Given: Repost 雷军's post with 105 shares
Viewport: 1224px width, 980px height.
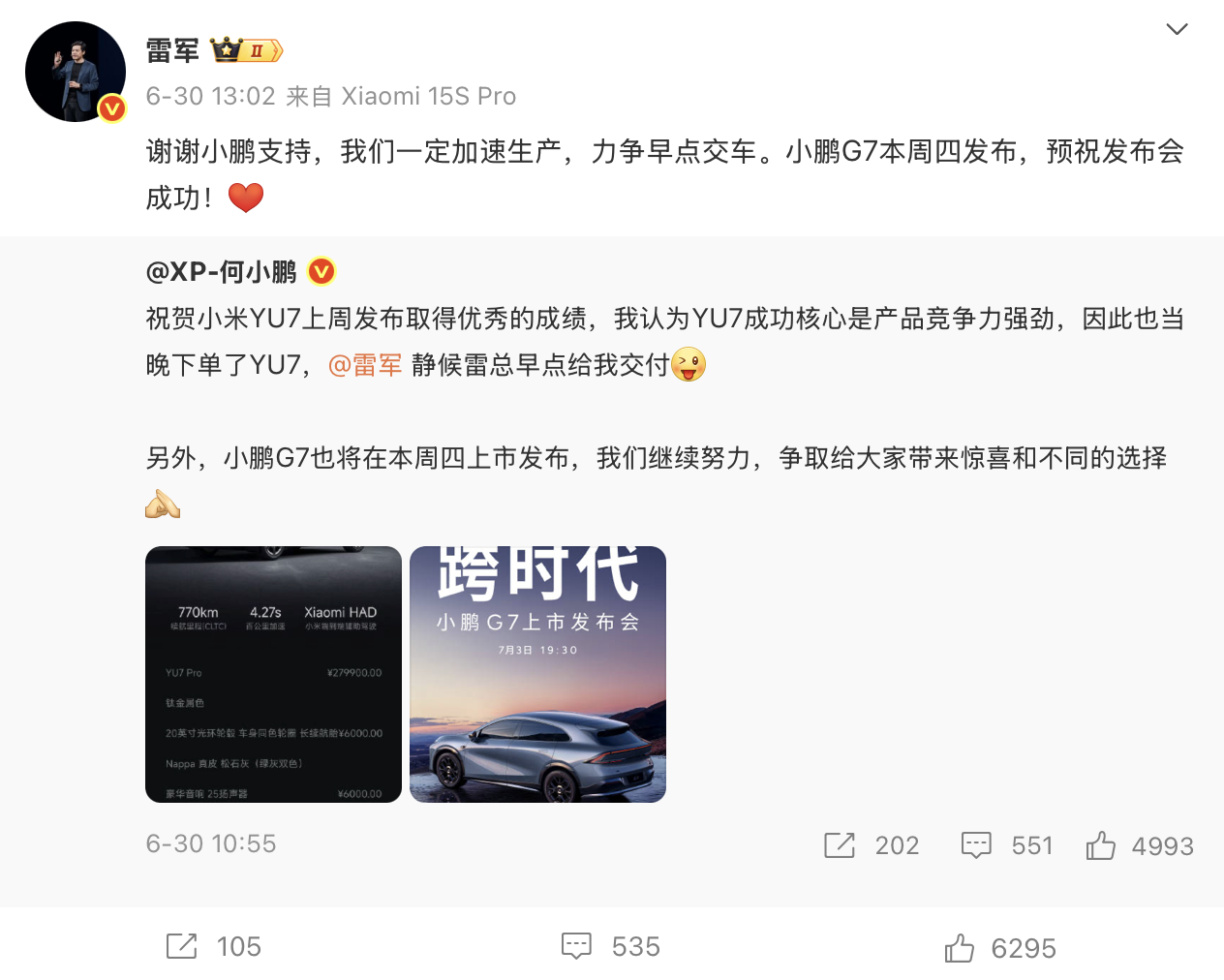Looking at the screenshot, I should point(214,946).
